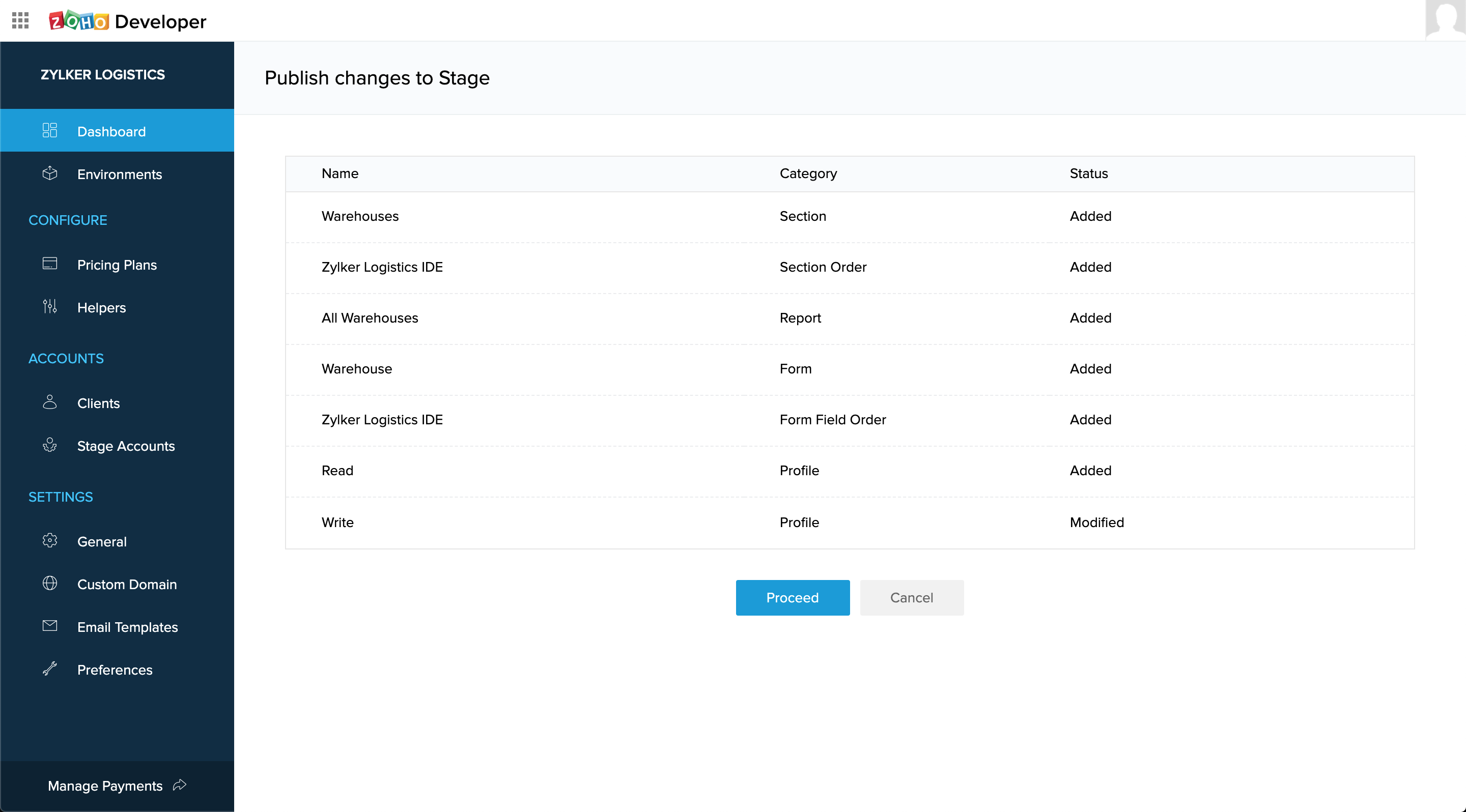
Task: Click the Helpers sliders icon
Action: (x=49, y=306)
